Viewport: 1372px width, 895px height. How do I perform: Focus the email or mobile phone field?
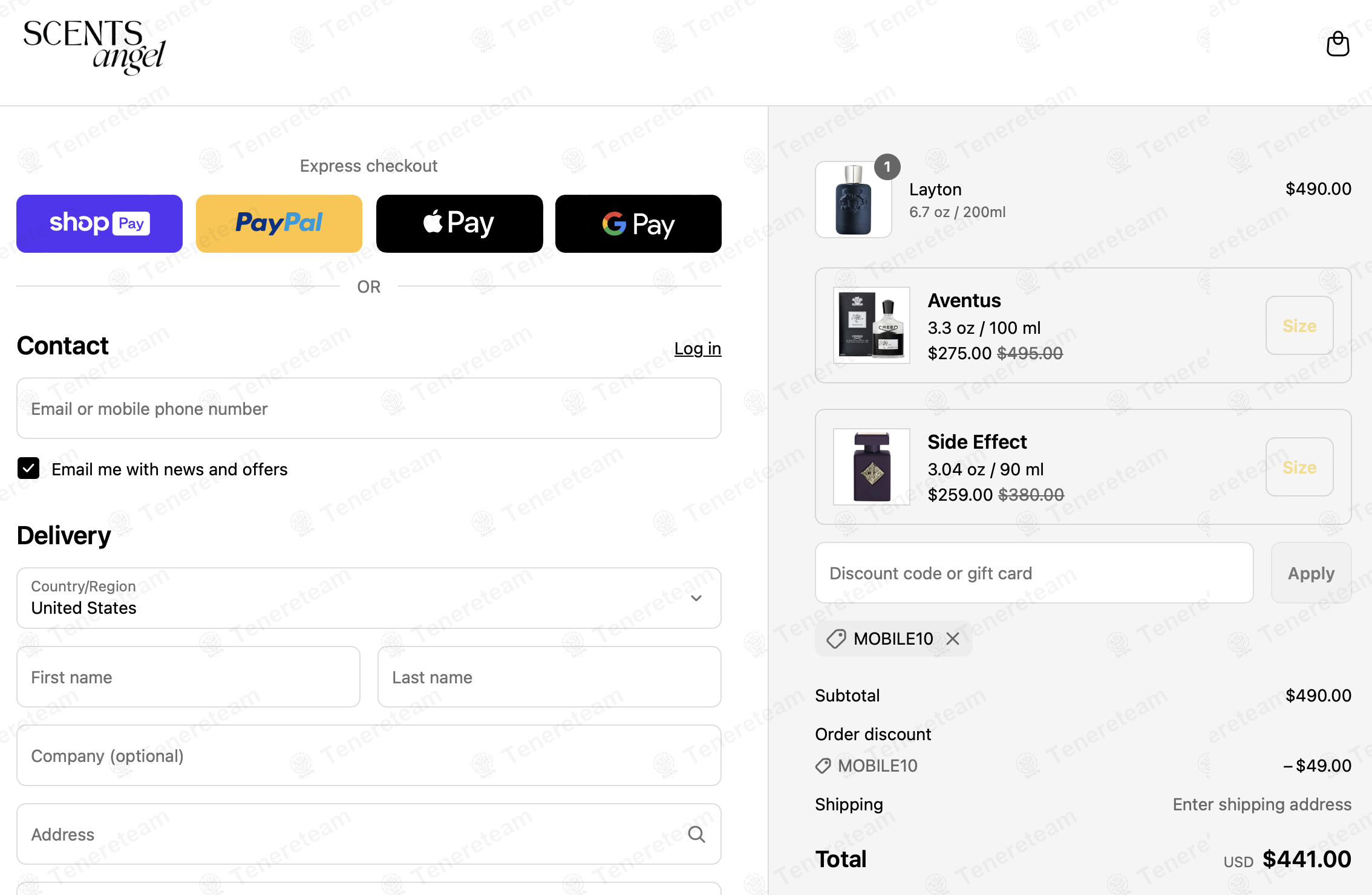coord(368,409)
